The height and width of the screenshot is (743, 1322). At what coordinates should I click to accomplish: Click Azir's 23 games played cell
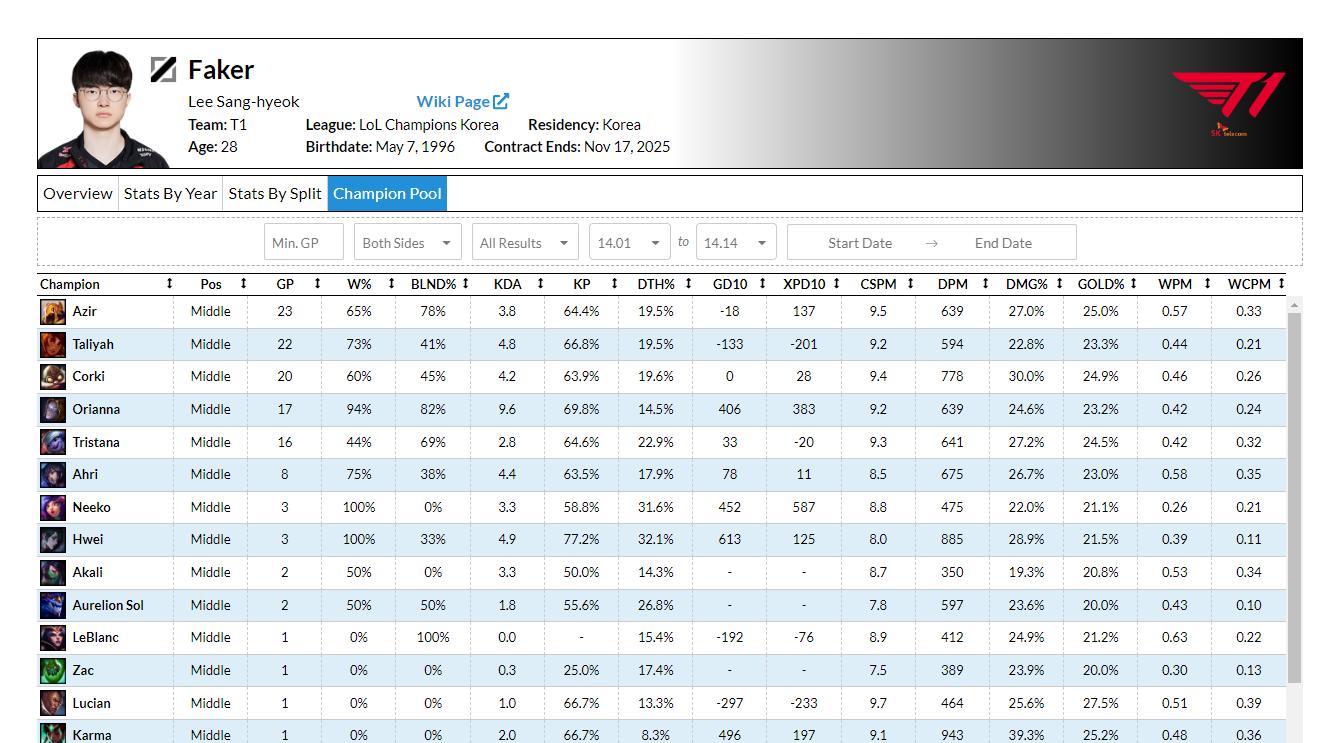[x=285, y=311]
